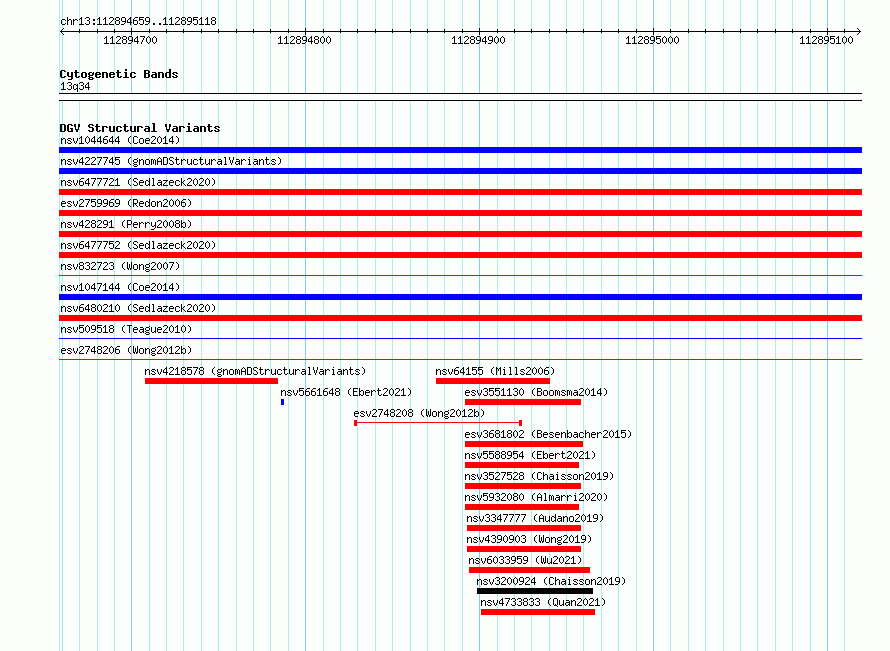Click the red bar under nsv3347777
890x651 pixels.
pos(524,528)
